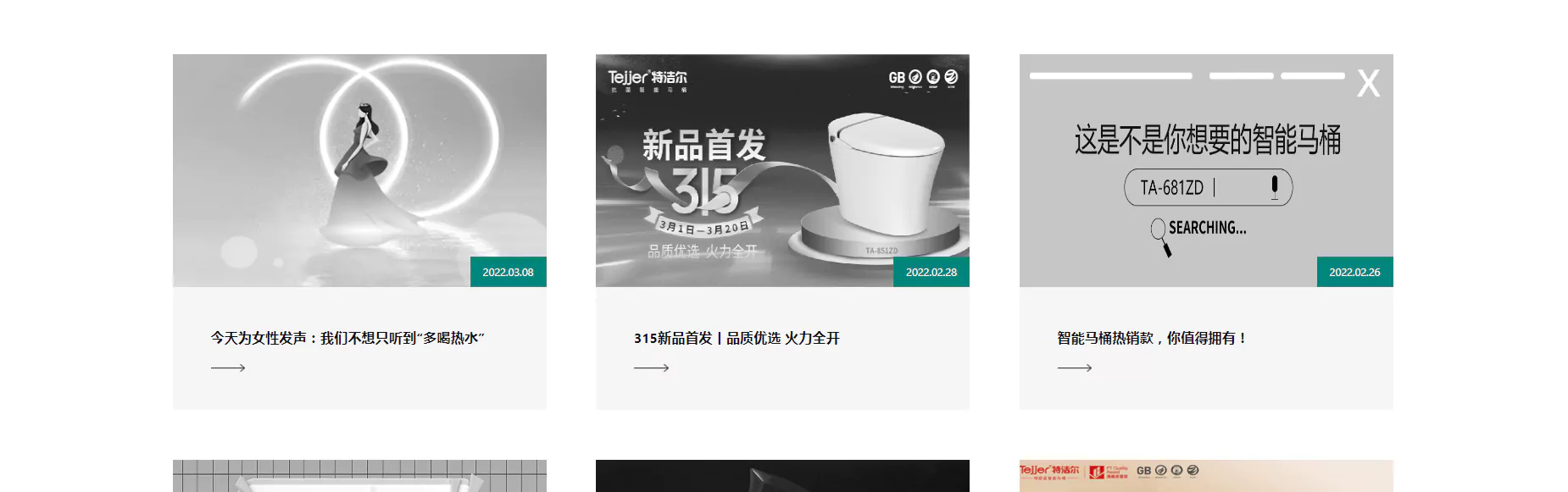The height and width of the screenshot is (492, 1568).
Task: Open the 315 新品首发 toilet banner image
Action: tap(782, 170)
